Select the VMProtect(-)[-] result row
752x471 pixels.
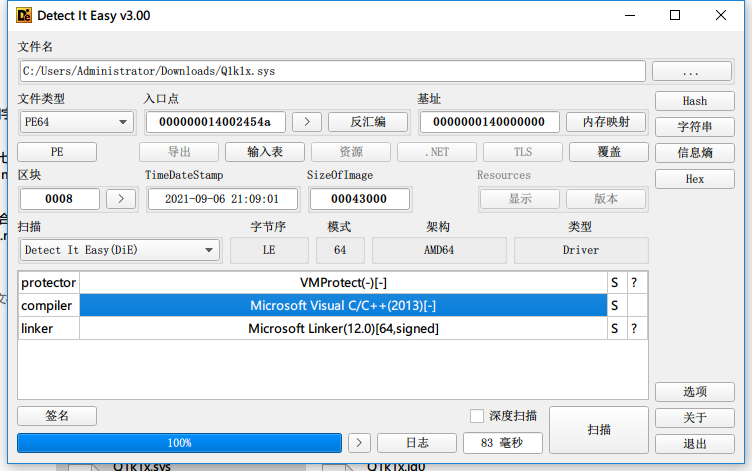point(343,283)
